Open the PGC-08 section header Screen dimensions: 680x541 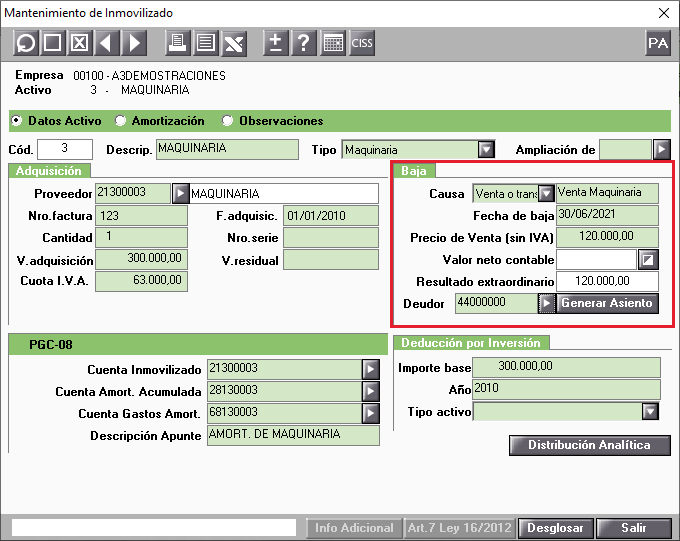[x=198, y=344]
